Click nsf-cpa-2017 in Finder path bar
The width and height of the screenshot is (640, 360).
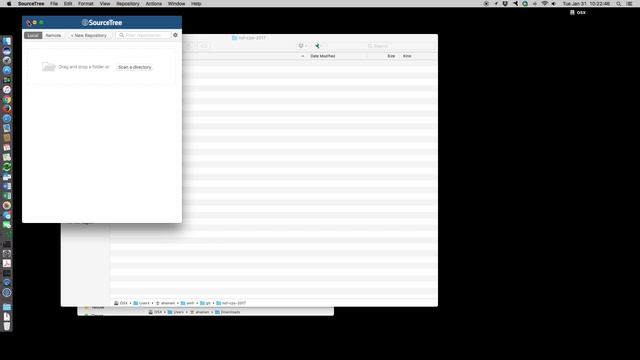[x=231, y=303]
